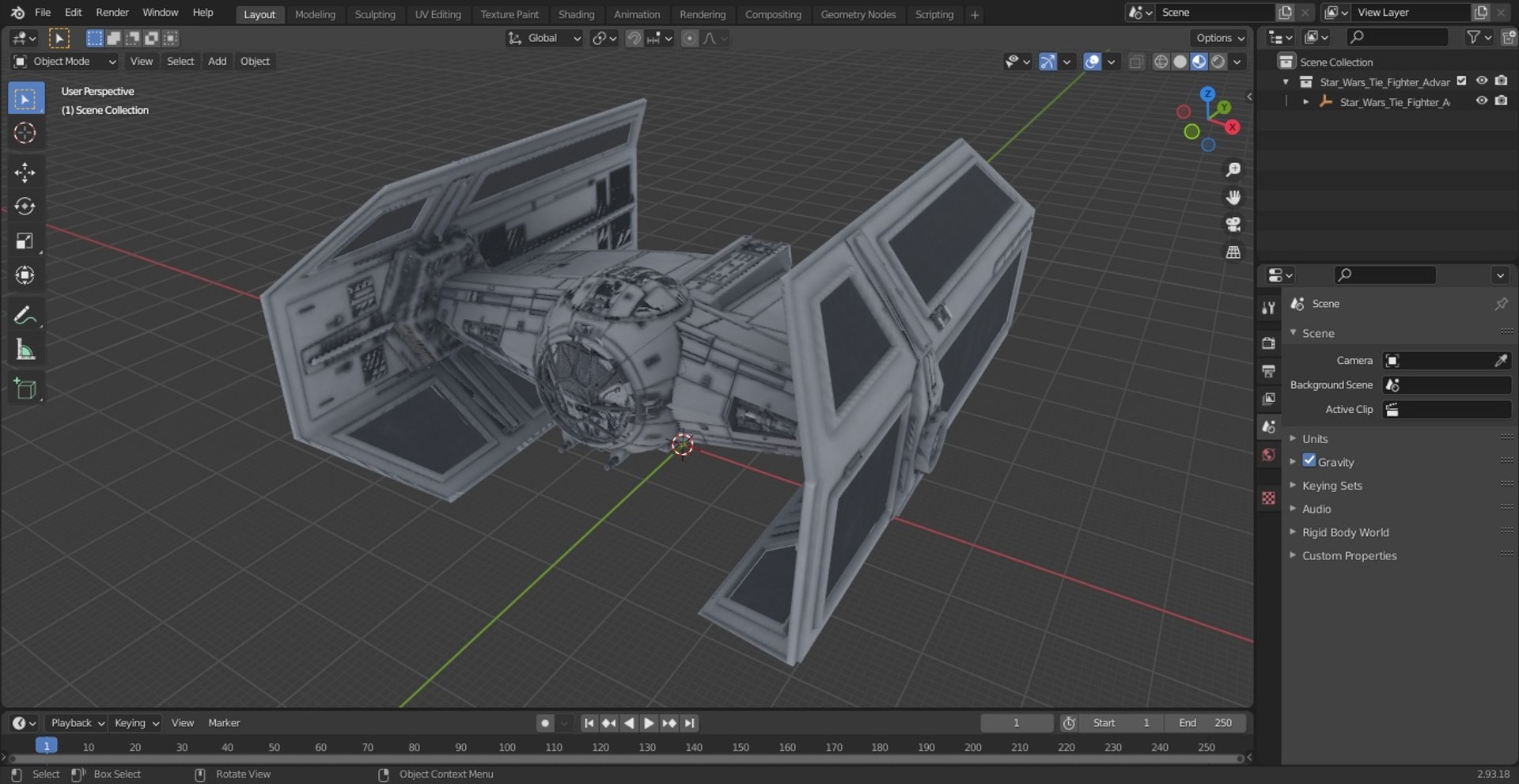Disable Star_Wars_Tie_Fighter_Advar collection in renders

[1501, 81]
